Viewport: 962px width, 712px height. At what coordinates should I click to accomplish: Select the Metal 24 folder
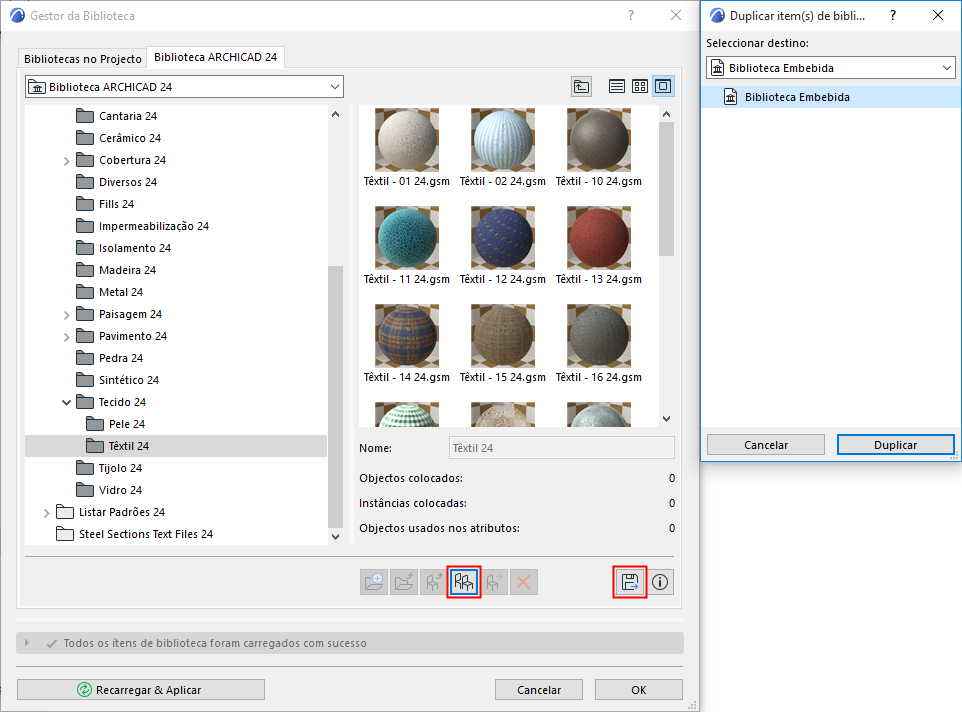(120, 293)
